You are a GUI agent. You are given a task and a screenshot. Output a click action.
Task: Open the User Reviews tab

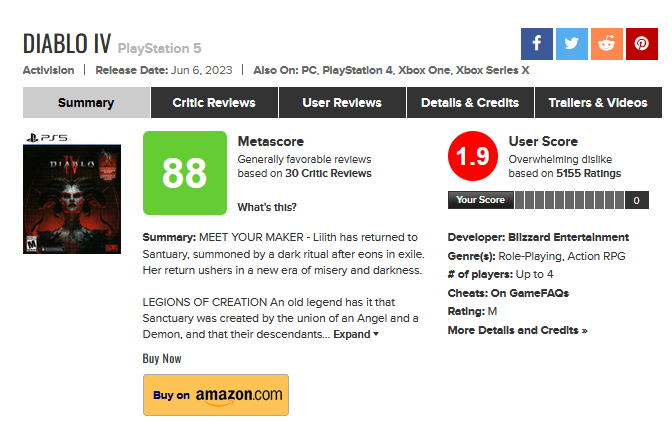point(342,103)
